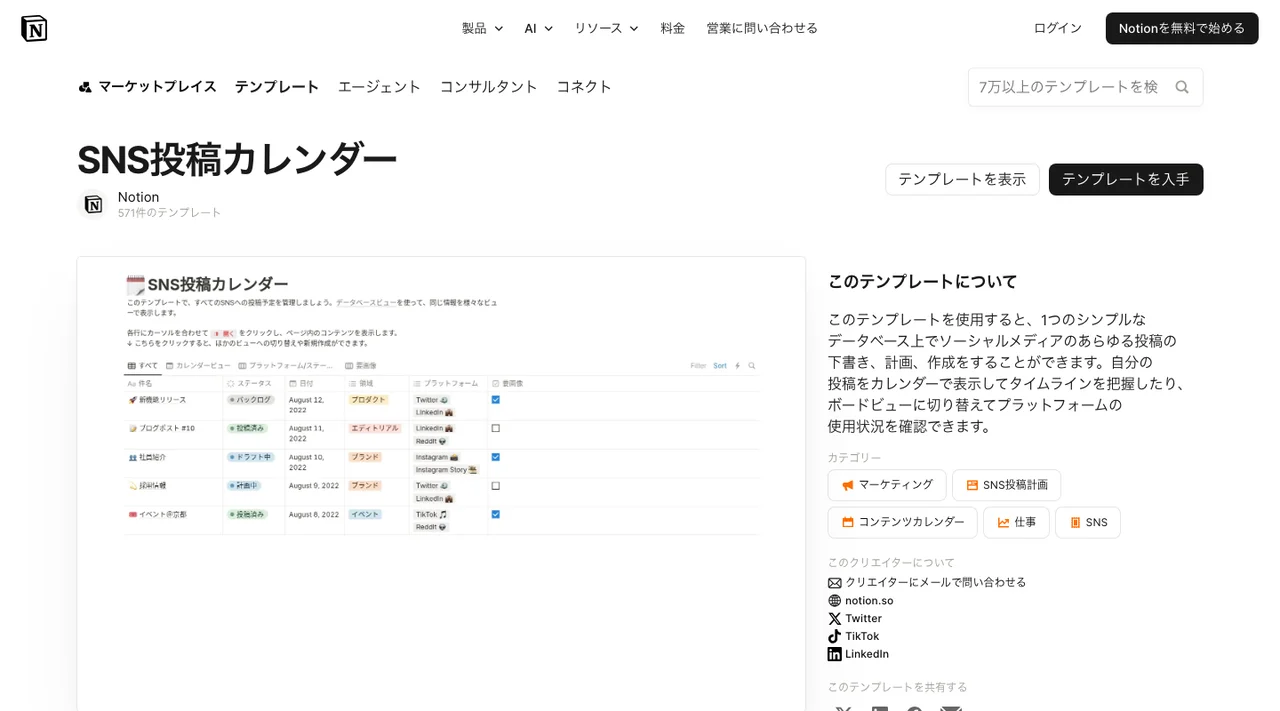Click the rocket icon on 新機能リリース row

(x=132, y=400)
